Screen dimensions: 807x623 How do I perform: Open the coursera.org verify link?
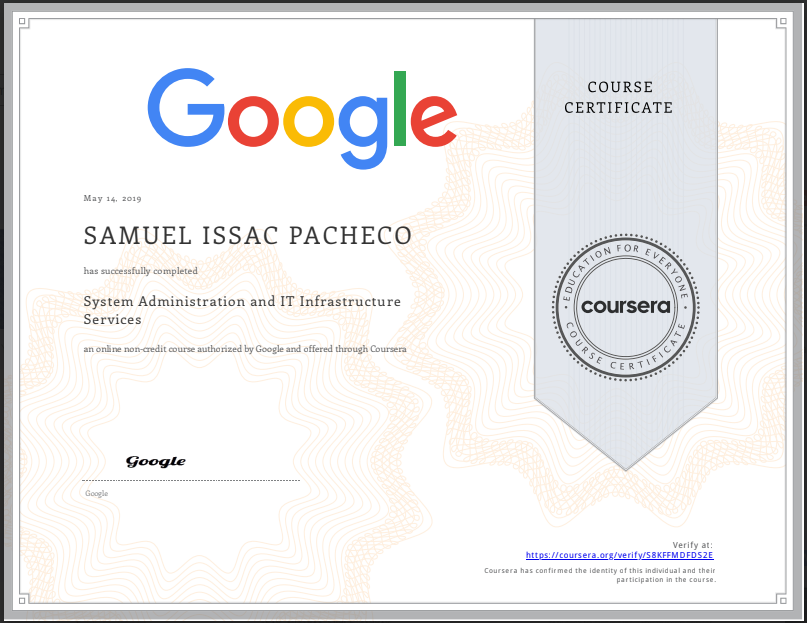[x=619, y=555]
